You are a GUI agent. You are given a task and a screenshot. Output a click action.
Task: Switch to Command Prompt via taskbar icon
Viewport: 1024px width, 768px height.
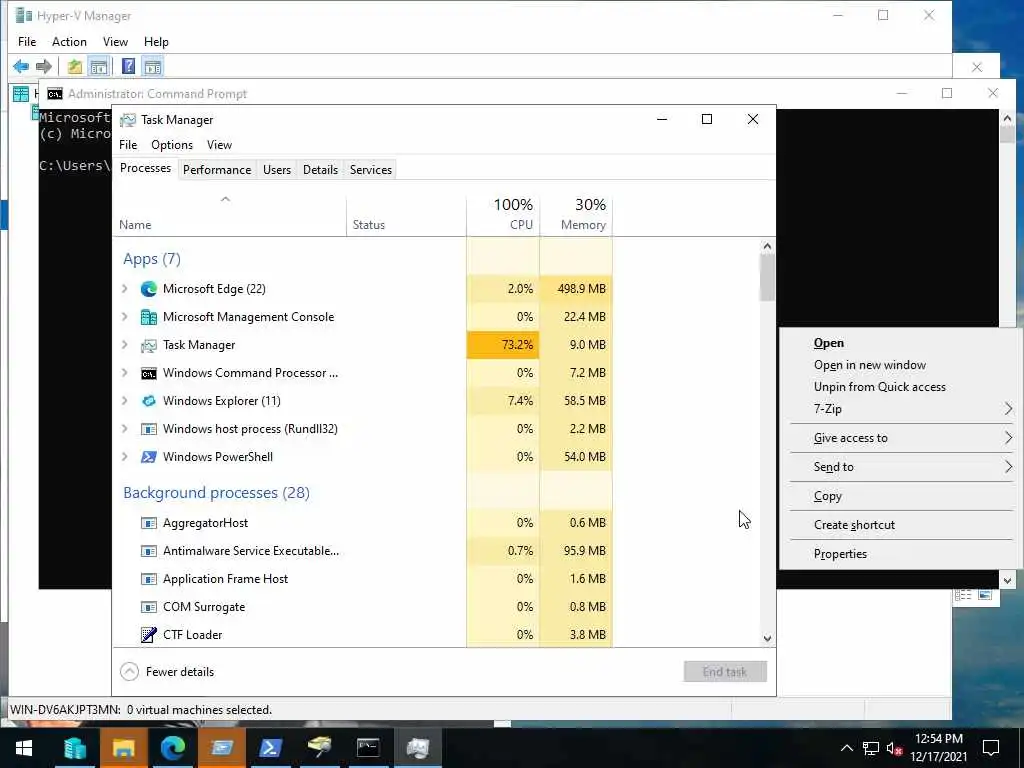click(368, 748)
